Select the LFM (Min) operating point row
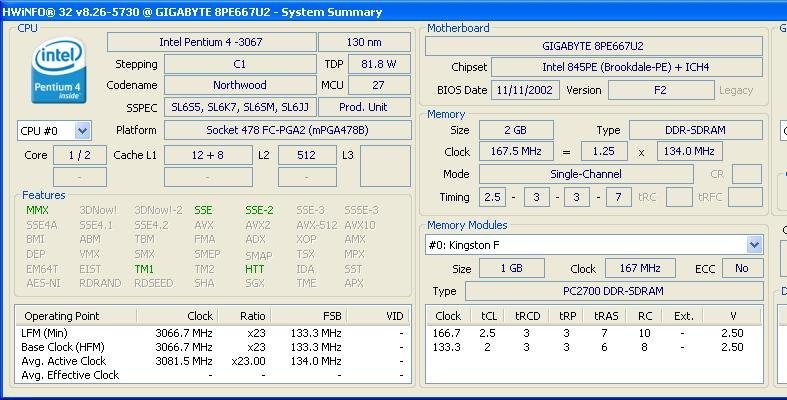This screenshot has width=787, height=400. (213, 333)
